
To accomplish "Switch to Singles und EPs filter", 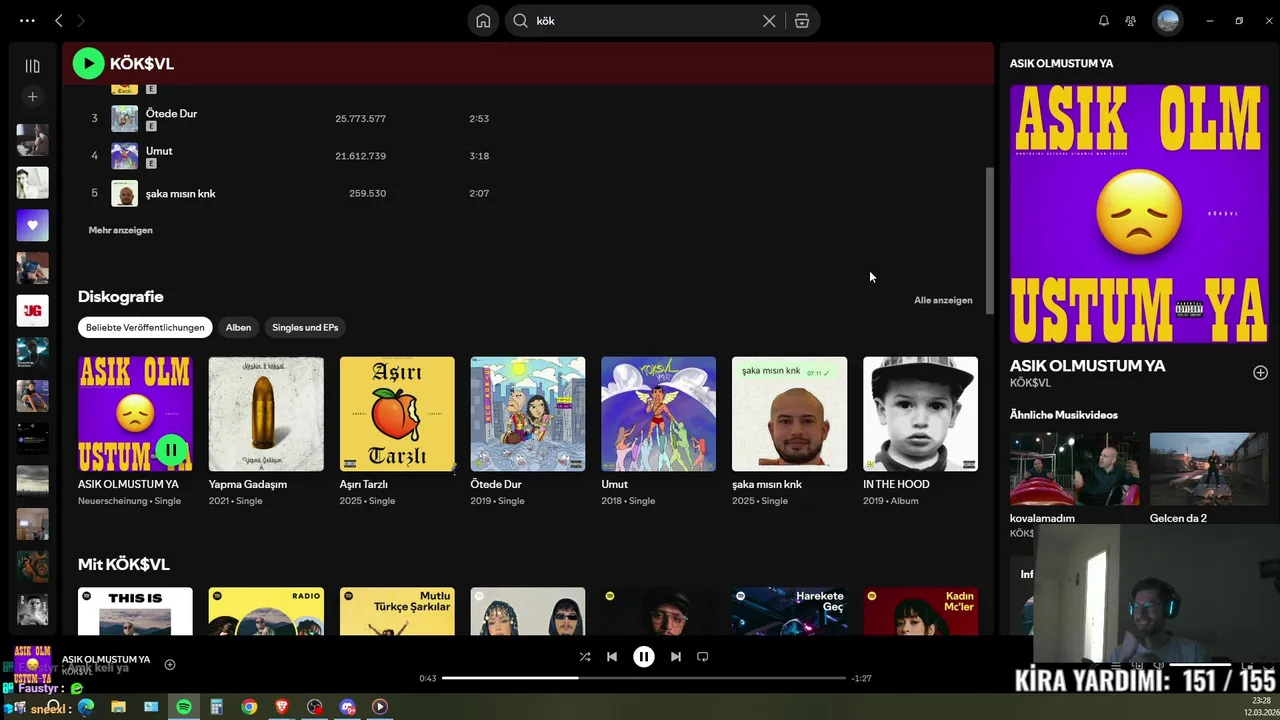I will coord(305,327).
